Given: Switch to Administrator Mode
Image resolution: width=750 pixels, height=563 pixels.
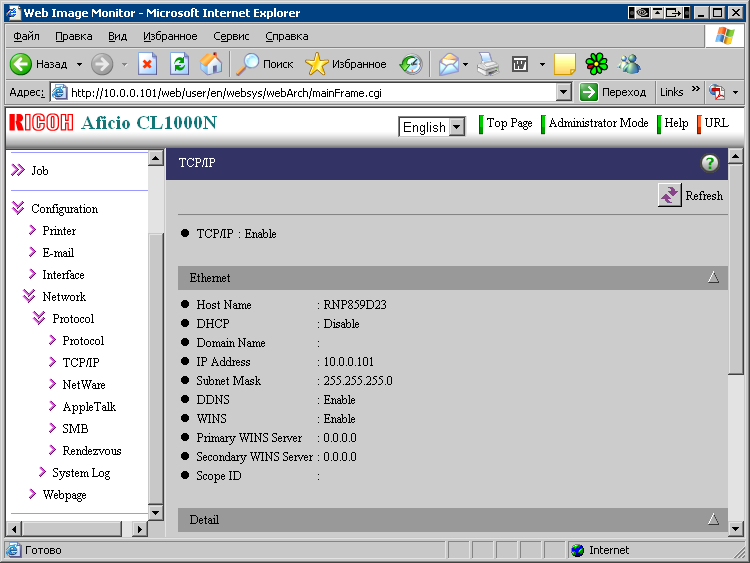Looking at the screenshot, I should pyautogui.click(x=598, y=123).
